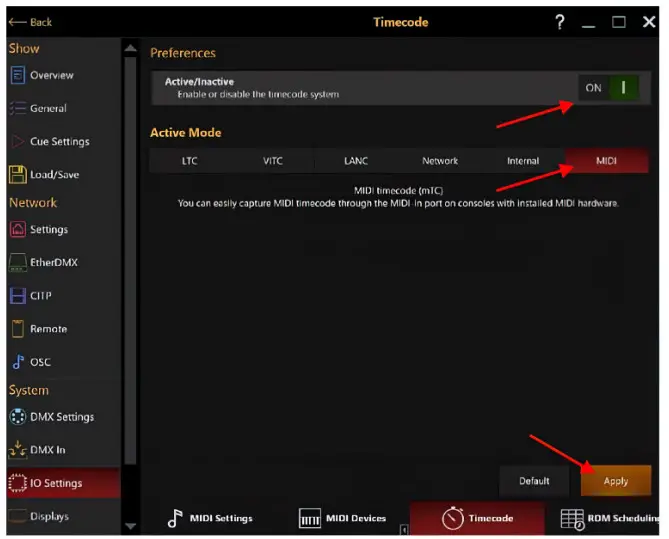
Task: Select Network active mode
Action: pos(440,161)
